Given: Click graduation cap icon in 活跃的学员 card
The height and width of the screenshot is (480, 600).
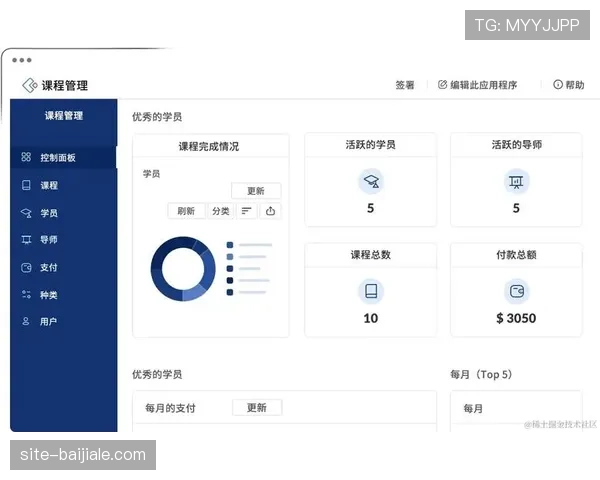Looking at the screenshot, I should [x=371, y=181].
